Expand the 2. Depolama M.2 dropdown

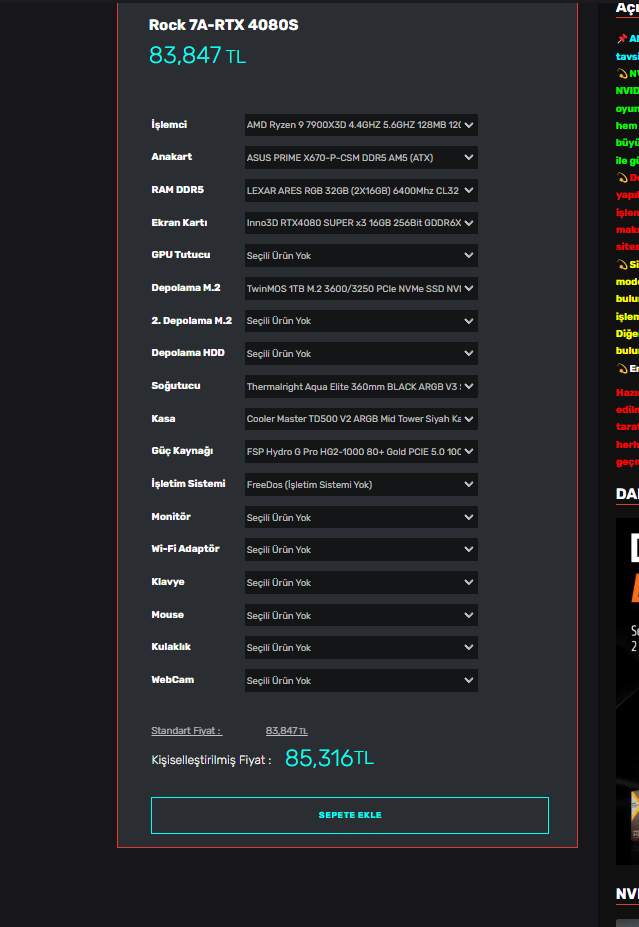tap(361, 321)
